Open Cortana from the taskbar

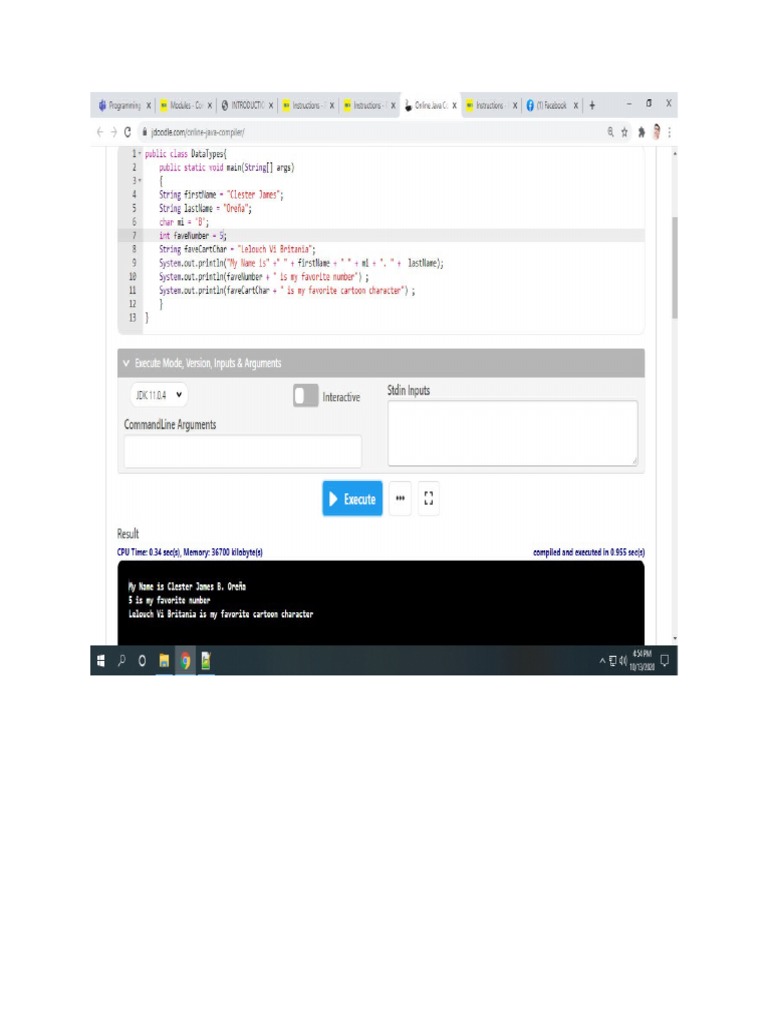tap(142, 661)
